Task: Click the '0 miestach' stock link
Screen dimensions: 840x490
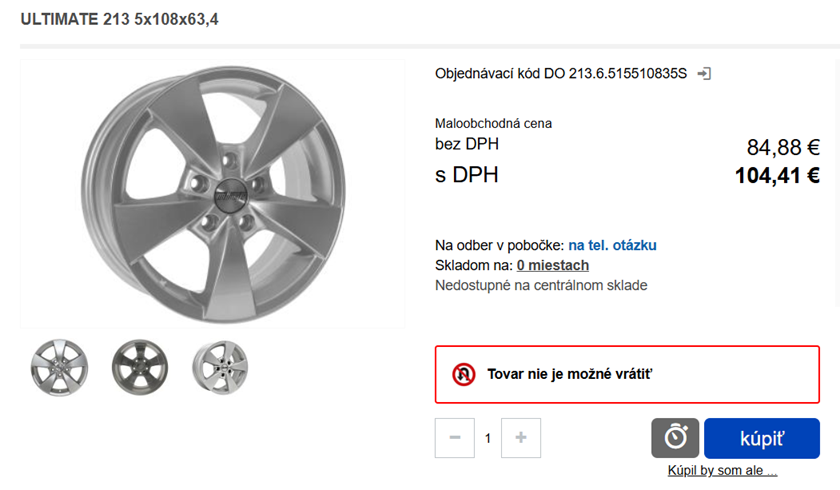Action: (x=552, y=265)
